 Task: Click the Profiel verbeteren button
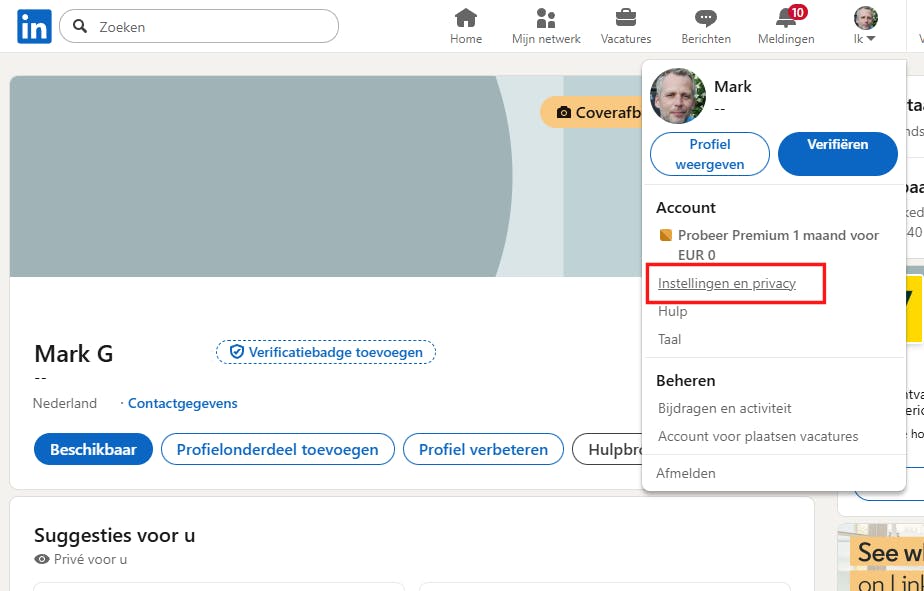[x=483, y=450]
